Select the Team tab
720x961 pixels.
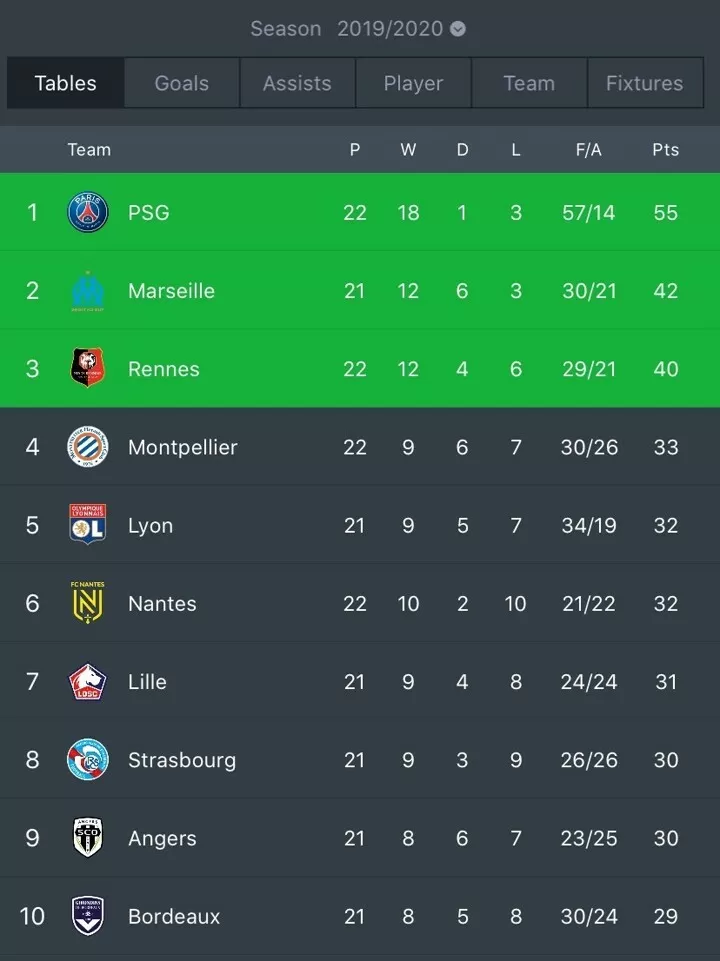click(x=529, y=83)
